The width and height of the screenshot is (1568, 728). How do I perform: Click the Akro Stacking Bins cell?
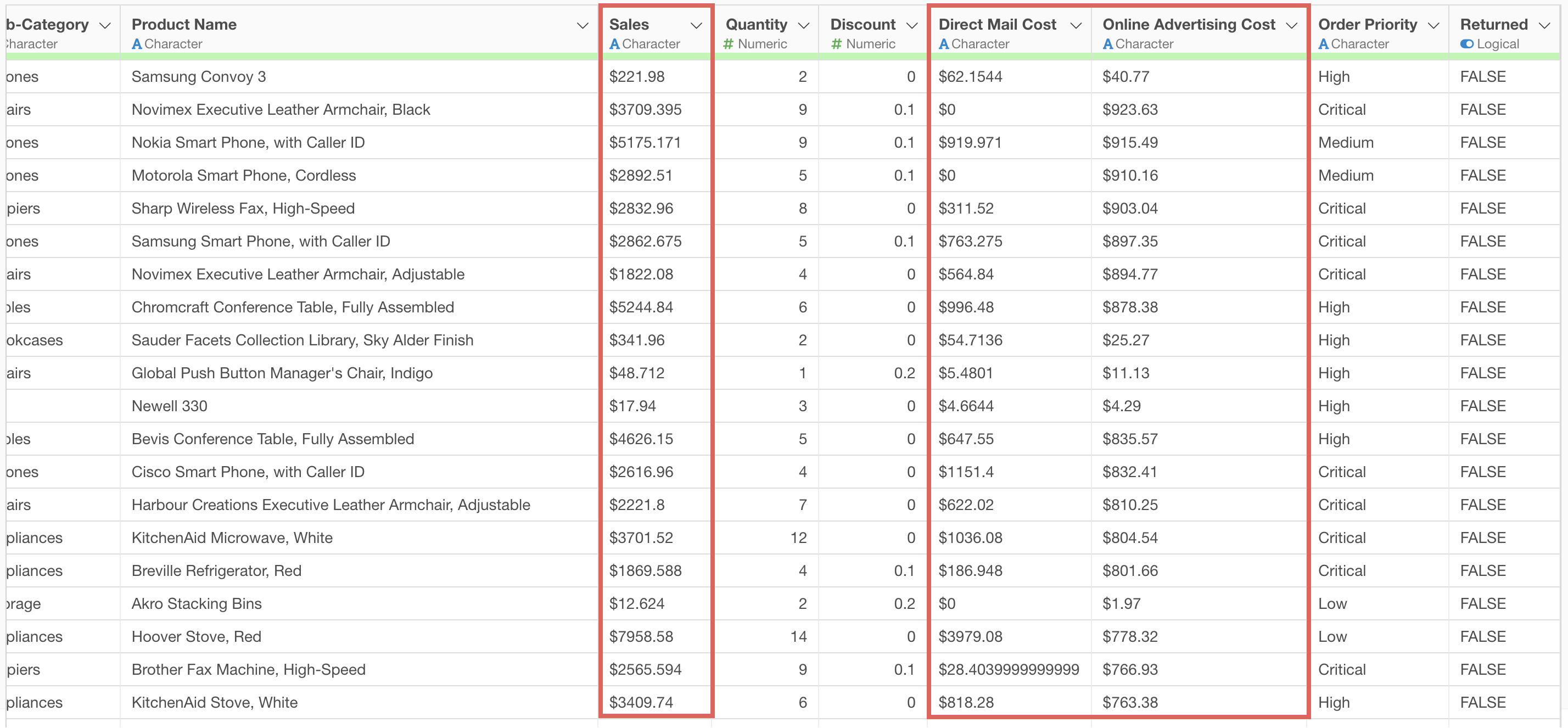[x=359, y=603]
